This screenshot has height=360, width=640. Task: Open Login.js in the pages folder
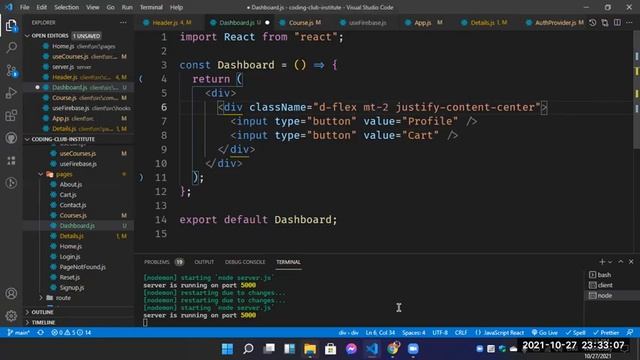coord(78,257)
